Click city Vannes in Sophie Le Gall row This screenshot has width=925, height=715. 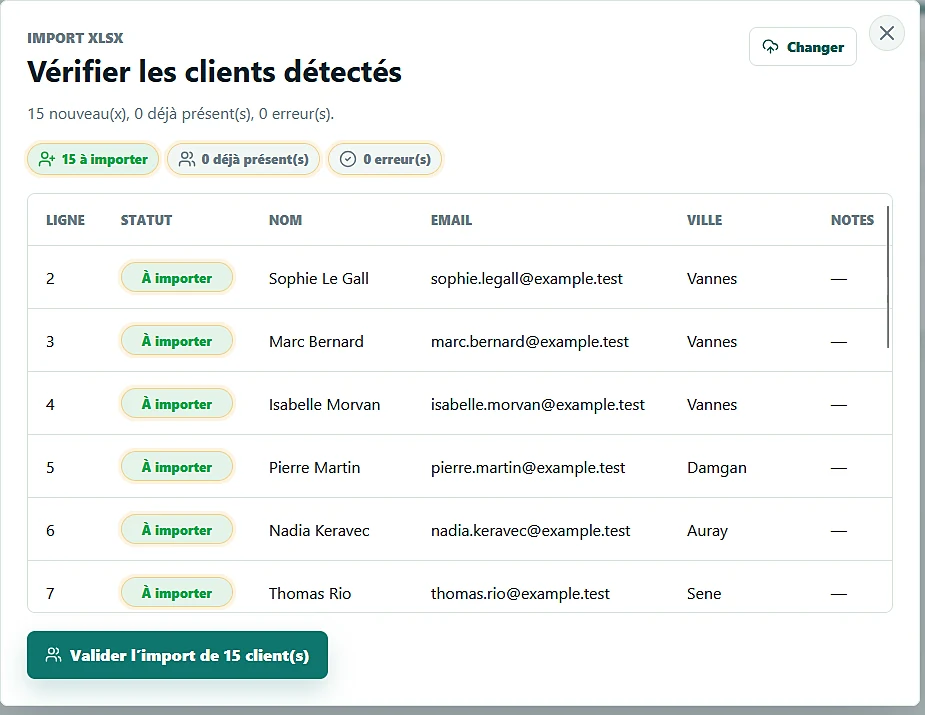coord(712,278)
